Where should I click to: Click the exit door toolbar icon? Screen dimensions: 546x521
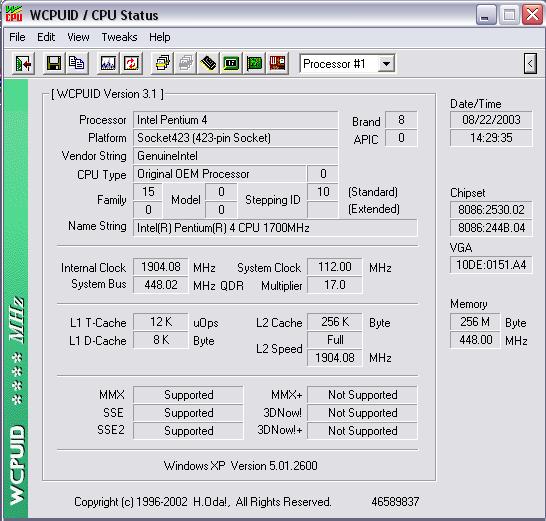[x=23, y=64]
